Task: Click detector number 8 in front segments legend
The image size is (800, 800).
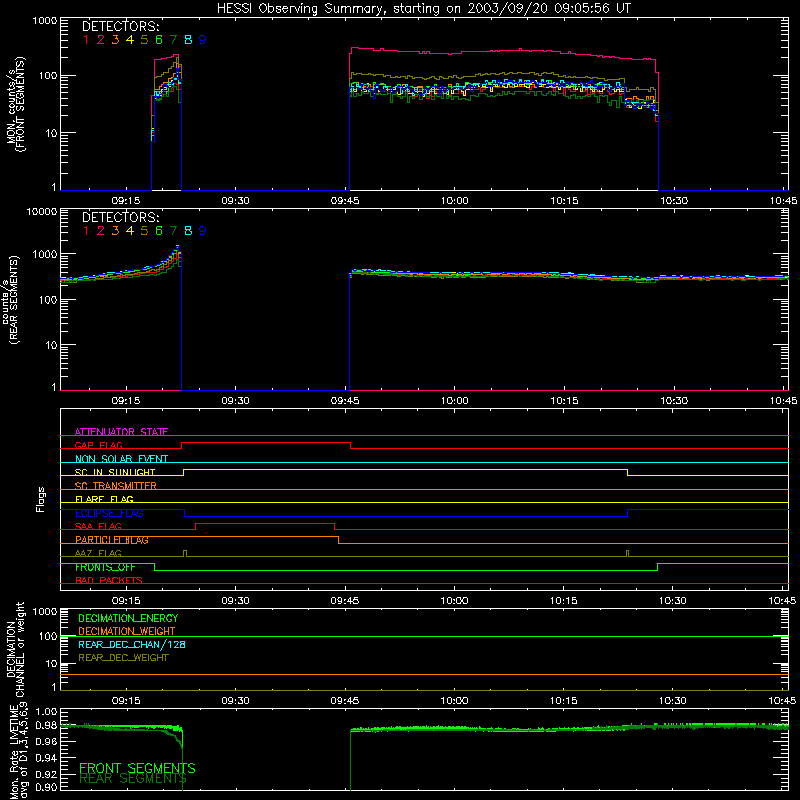Action: [x=188, y=40]
